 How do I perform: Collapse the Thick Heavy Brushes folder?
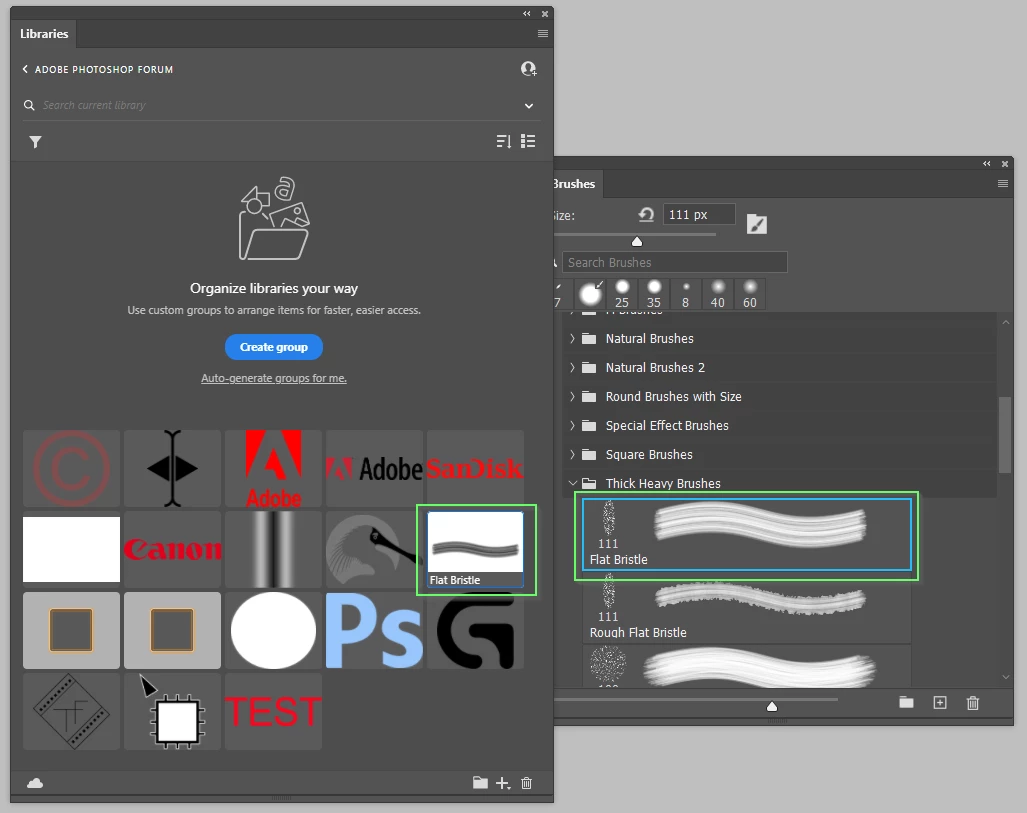click(x=572, y=483)
